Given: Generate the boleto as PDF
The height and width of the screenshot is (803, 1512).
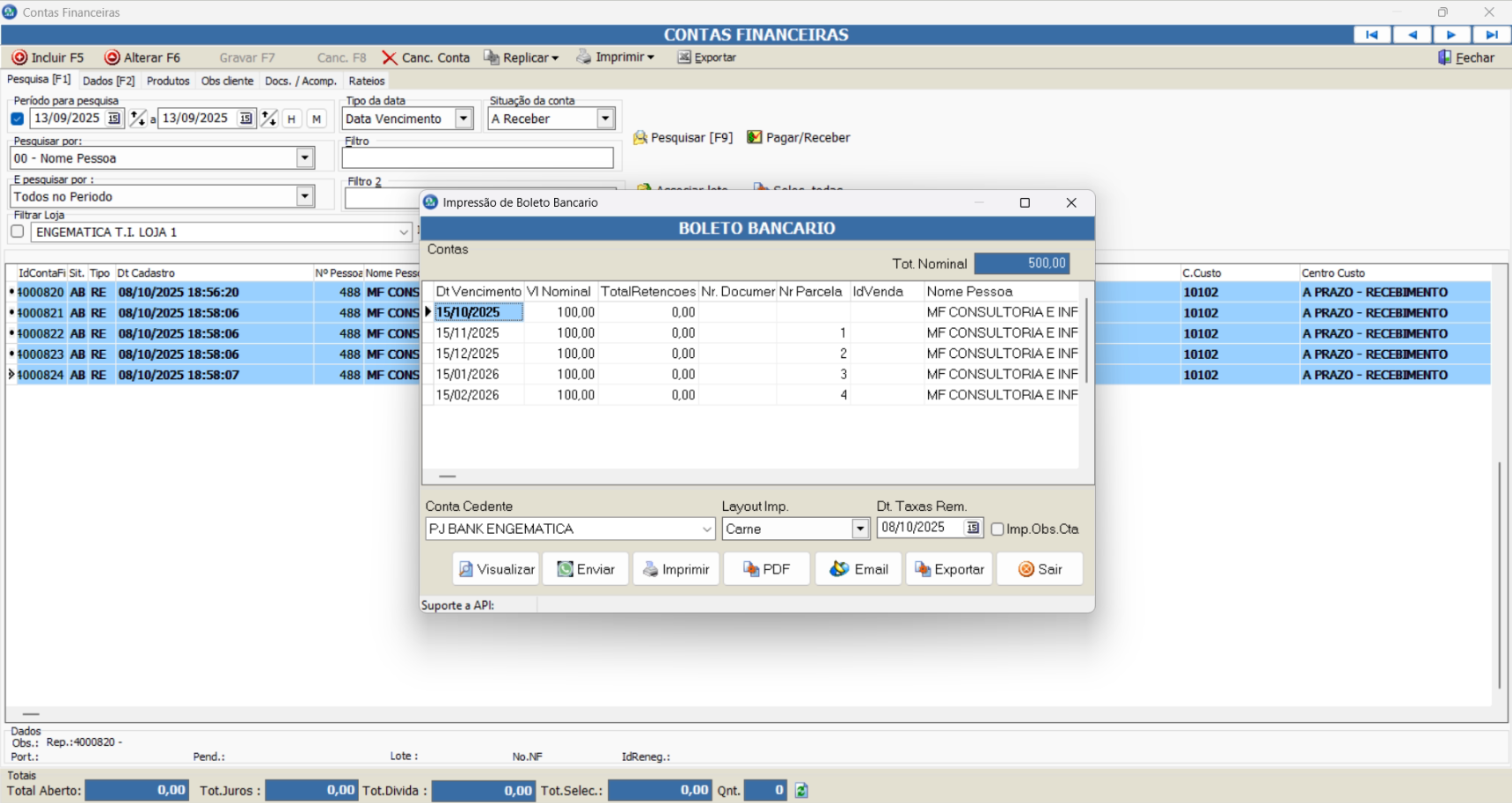Looking at the screenshot, I should (x=766, y=569).
